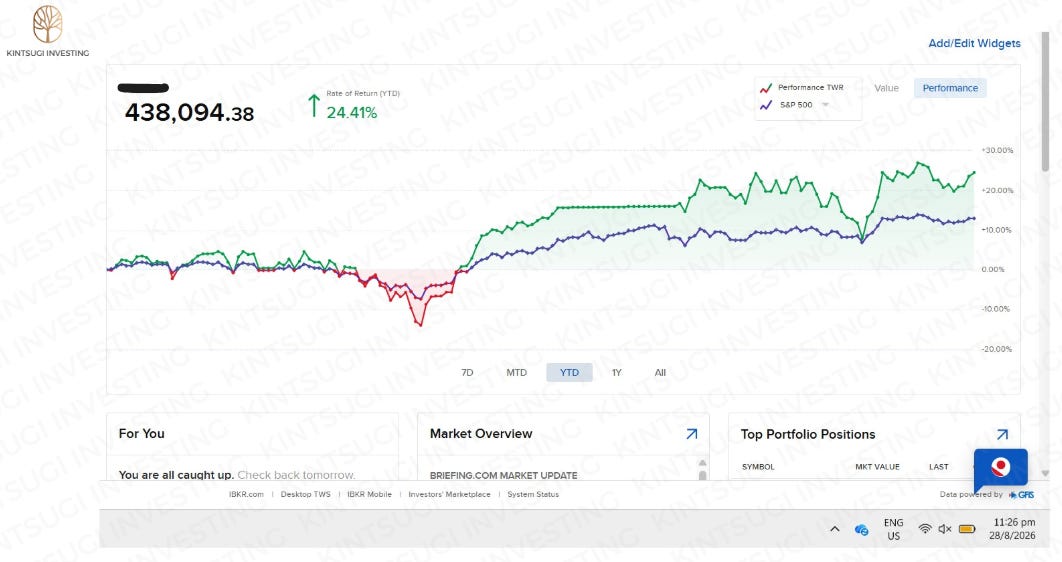Image resolution: width=1062 pixels, height=562 pixels.
Task: Click the Kintsugi Investing tree logo
Action: [x=47, y=24]
